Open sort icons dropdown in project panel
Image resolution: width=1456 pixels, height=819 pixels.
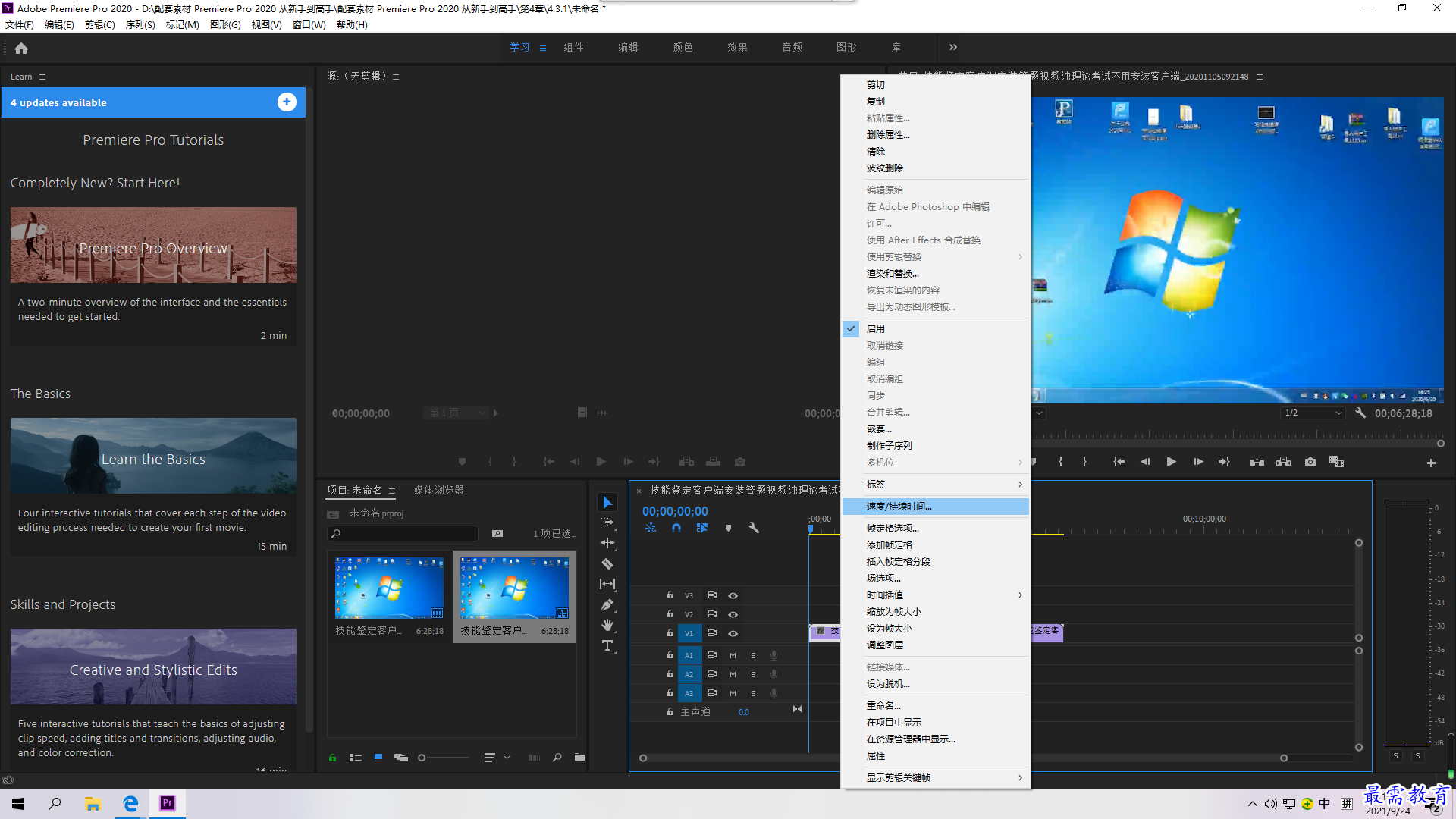[496, 757]
